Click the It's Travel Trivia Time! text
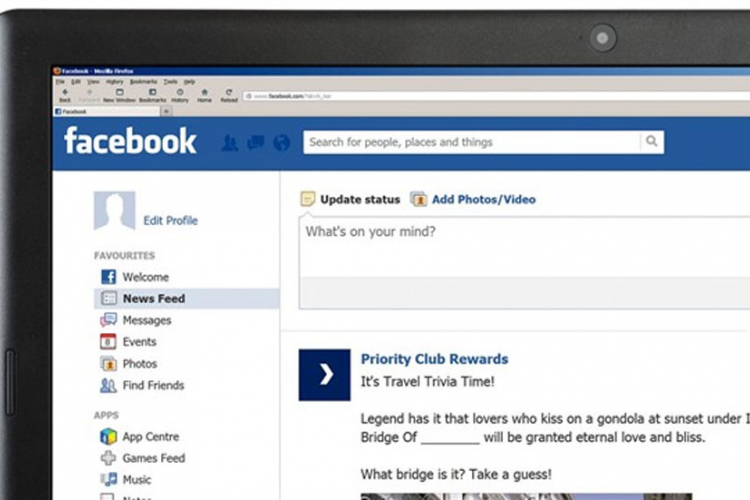The image size is (750, 500). tap(428, 382)
